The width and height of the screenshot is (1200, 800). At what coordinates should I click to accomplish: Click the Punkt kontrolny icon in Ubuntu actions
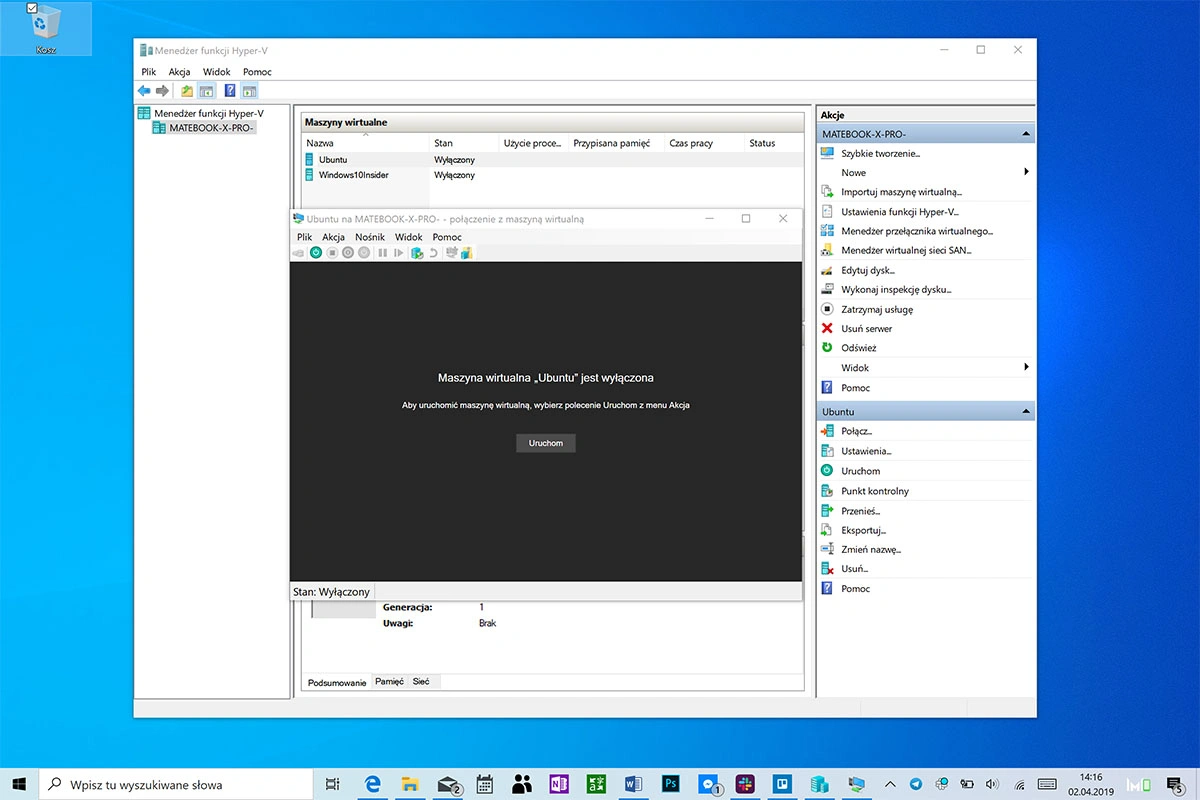tap(827, 491)
